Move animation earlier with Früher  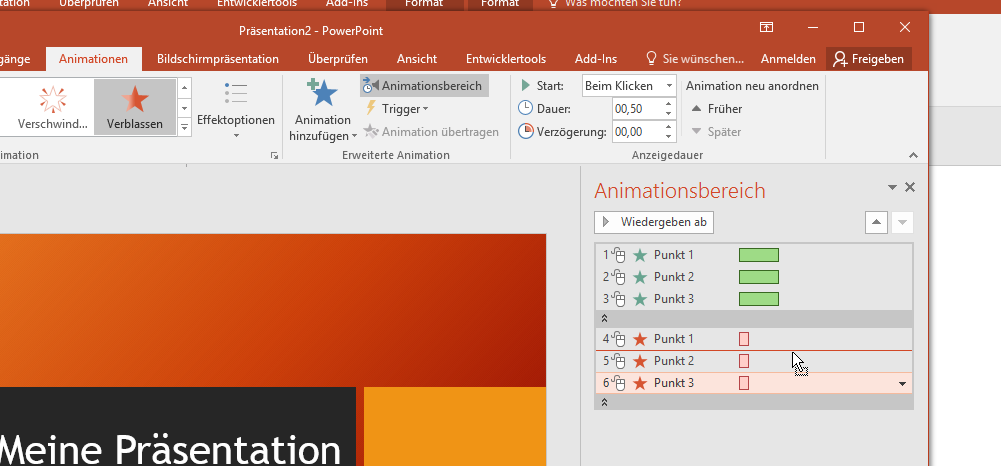[717, 109]
